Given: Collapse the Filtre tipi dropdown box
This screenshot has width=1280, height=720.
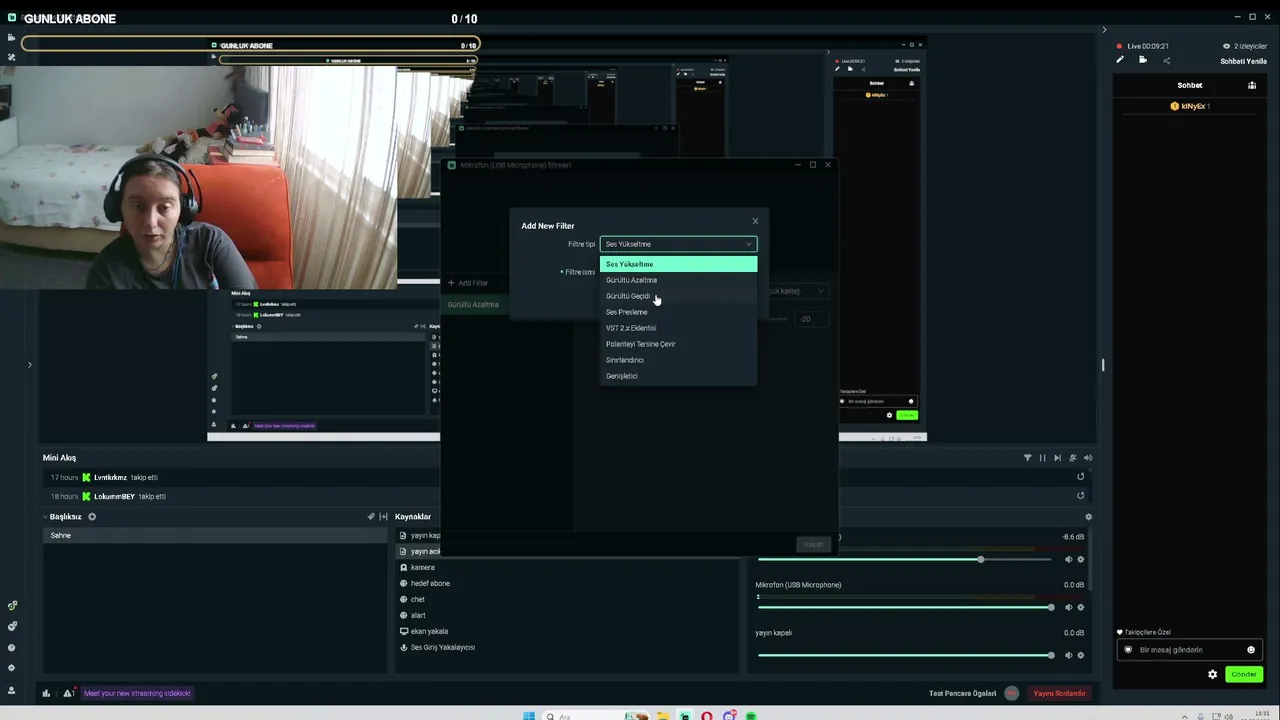Looking at the screenshot, I should (678, 244).
